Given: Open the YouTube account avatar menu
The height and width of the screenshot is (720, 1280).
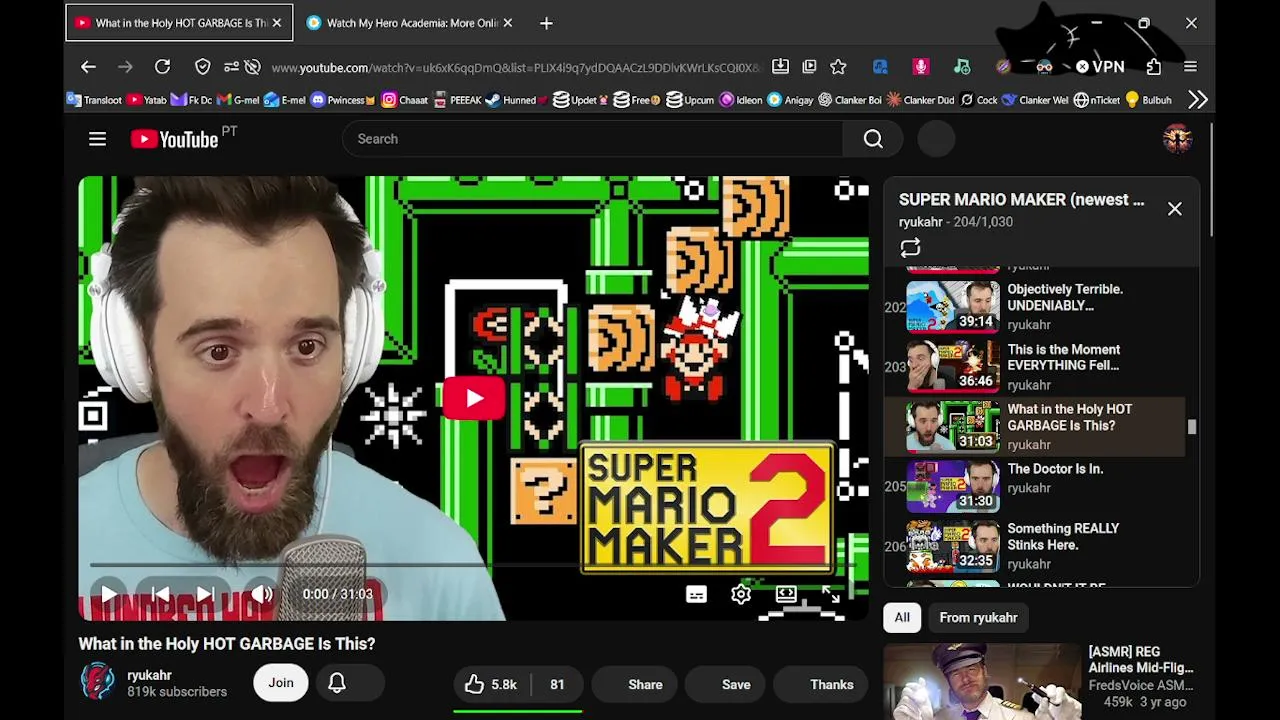Looking at the screenshot, I should point(1177,139).
